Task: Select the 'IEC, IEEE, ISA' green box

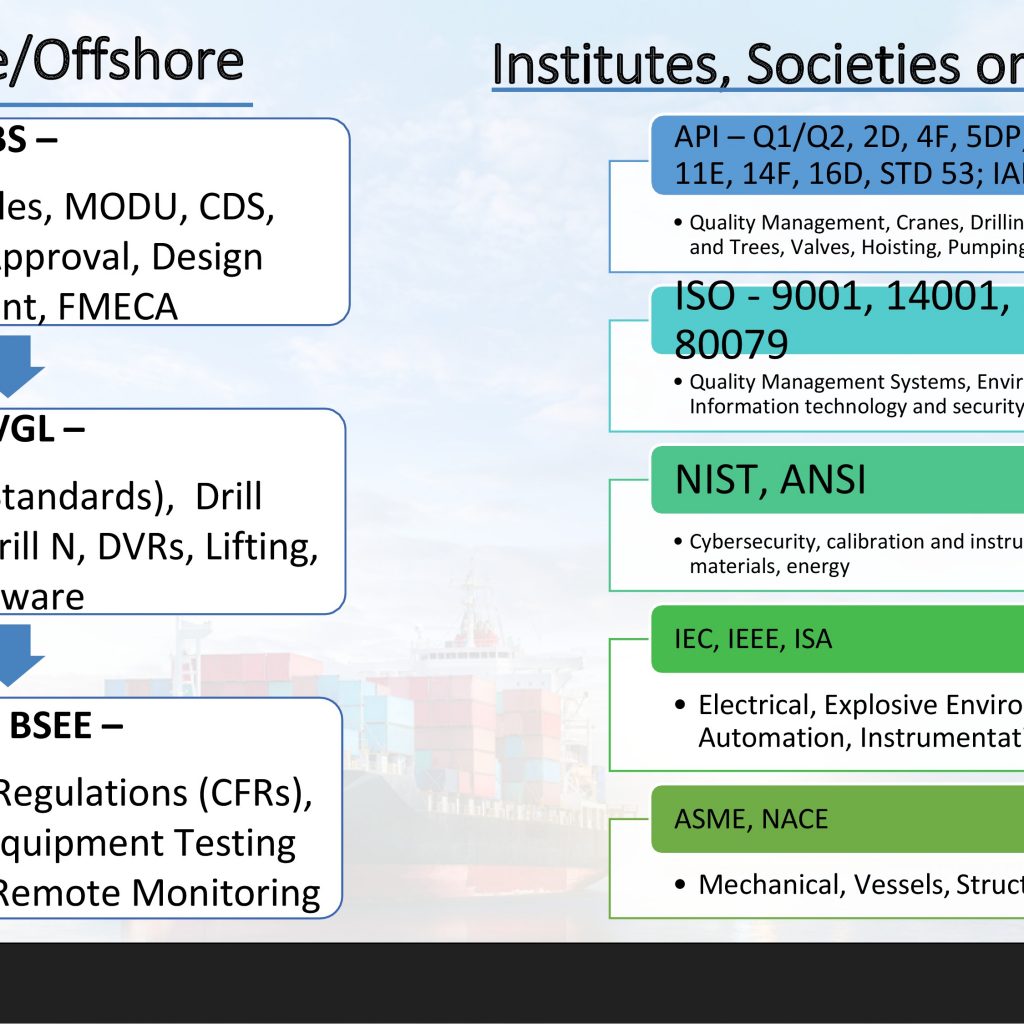Action: coord(837,639)
